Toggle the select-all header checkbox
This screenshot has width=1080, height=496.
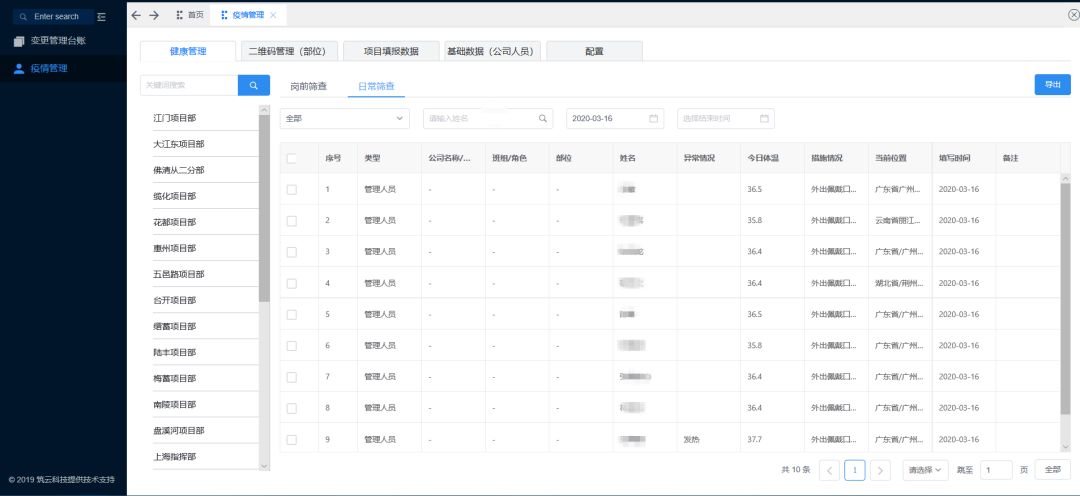pos(291,158)
